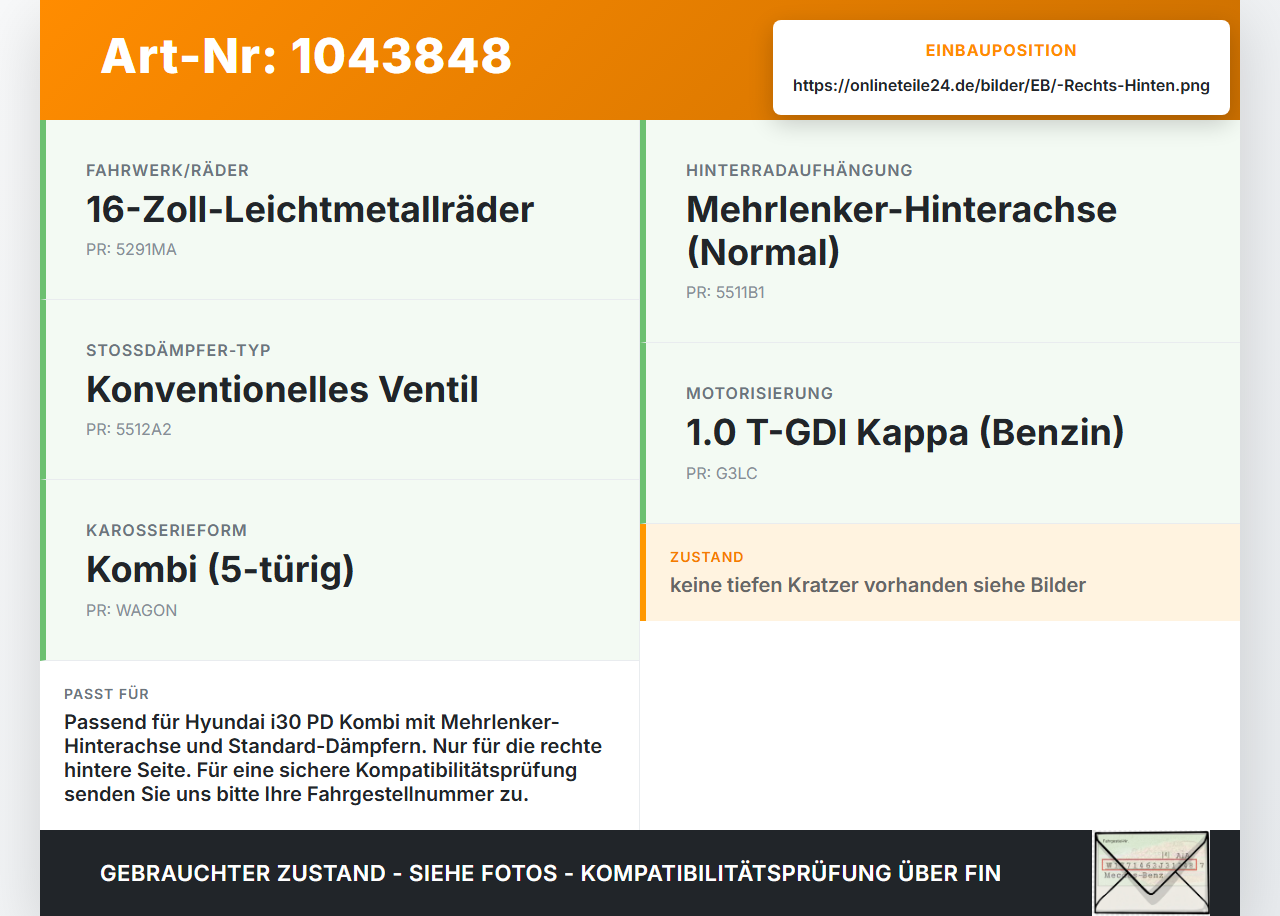Click PR: 5291MA code

click(131, 249)
